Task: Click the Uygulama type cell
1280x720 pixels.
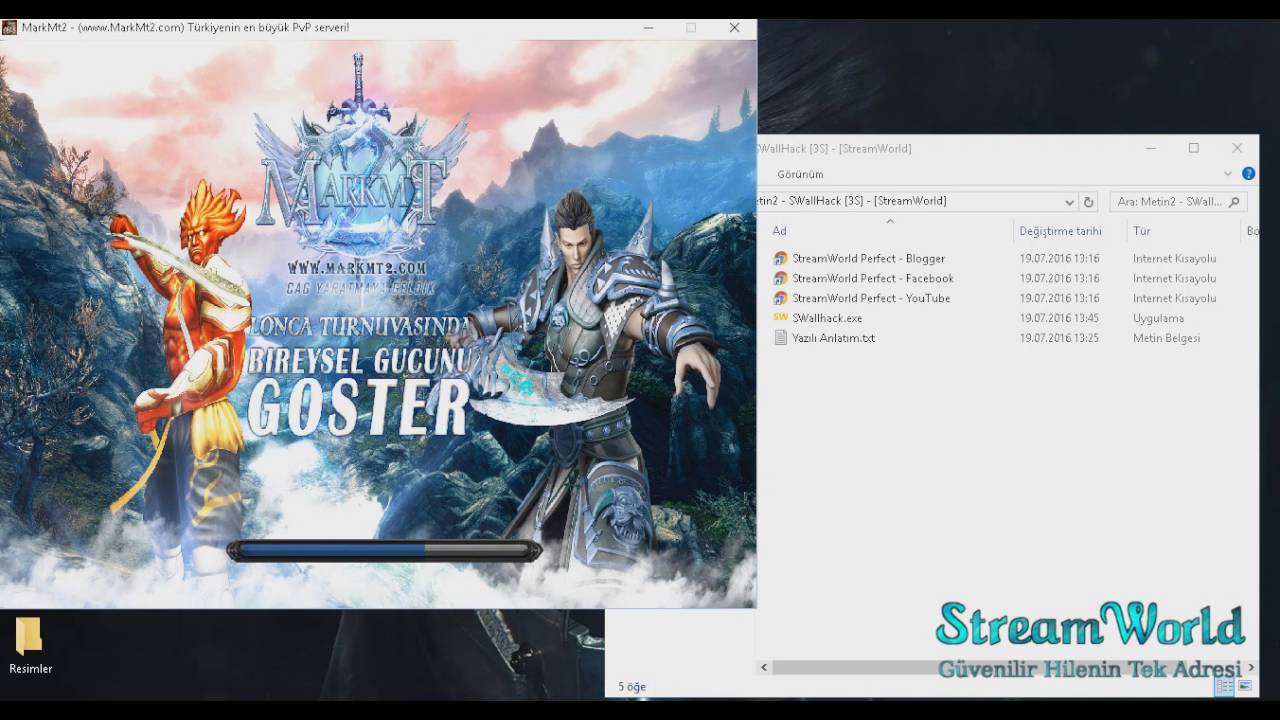Action: 1158,318
